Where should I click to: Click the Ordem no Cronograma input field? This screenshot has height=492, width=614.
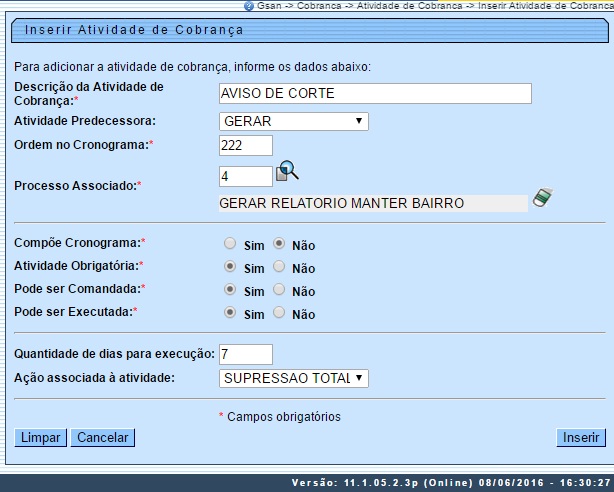246,145
